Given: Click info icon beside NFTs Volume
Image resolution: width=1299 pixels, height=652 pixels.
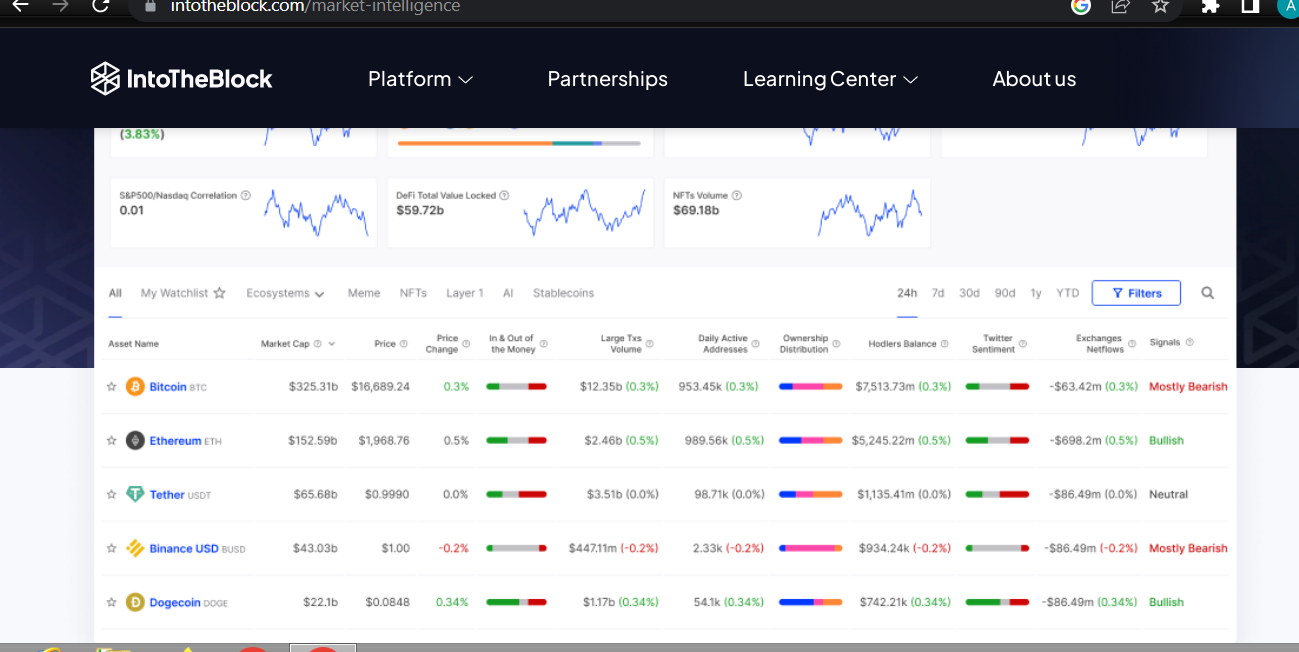Looking at the screenshot, I should click(x=737, y=196).
